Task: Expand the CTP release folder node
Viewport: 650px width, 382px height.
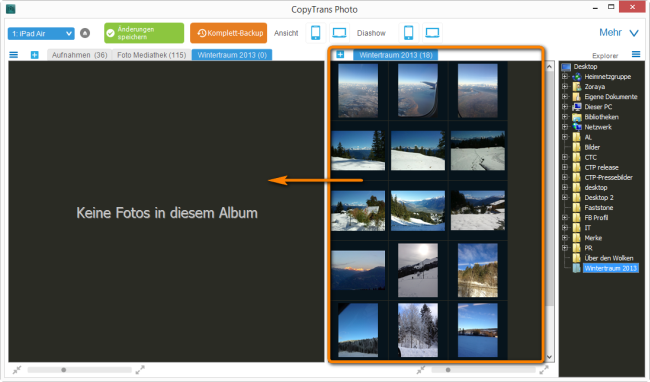Action: pyautogui.click(x=565, y=167)
